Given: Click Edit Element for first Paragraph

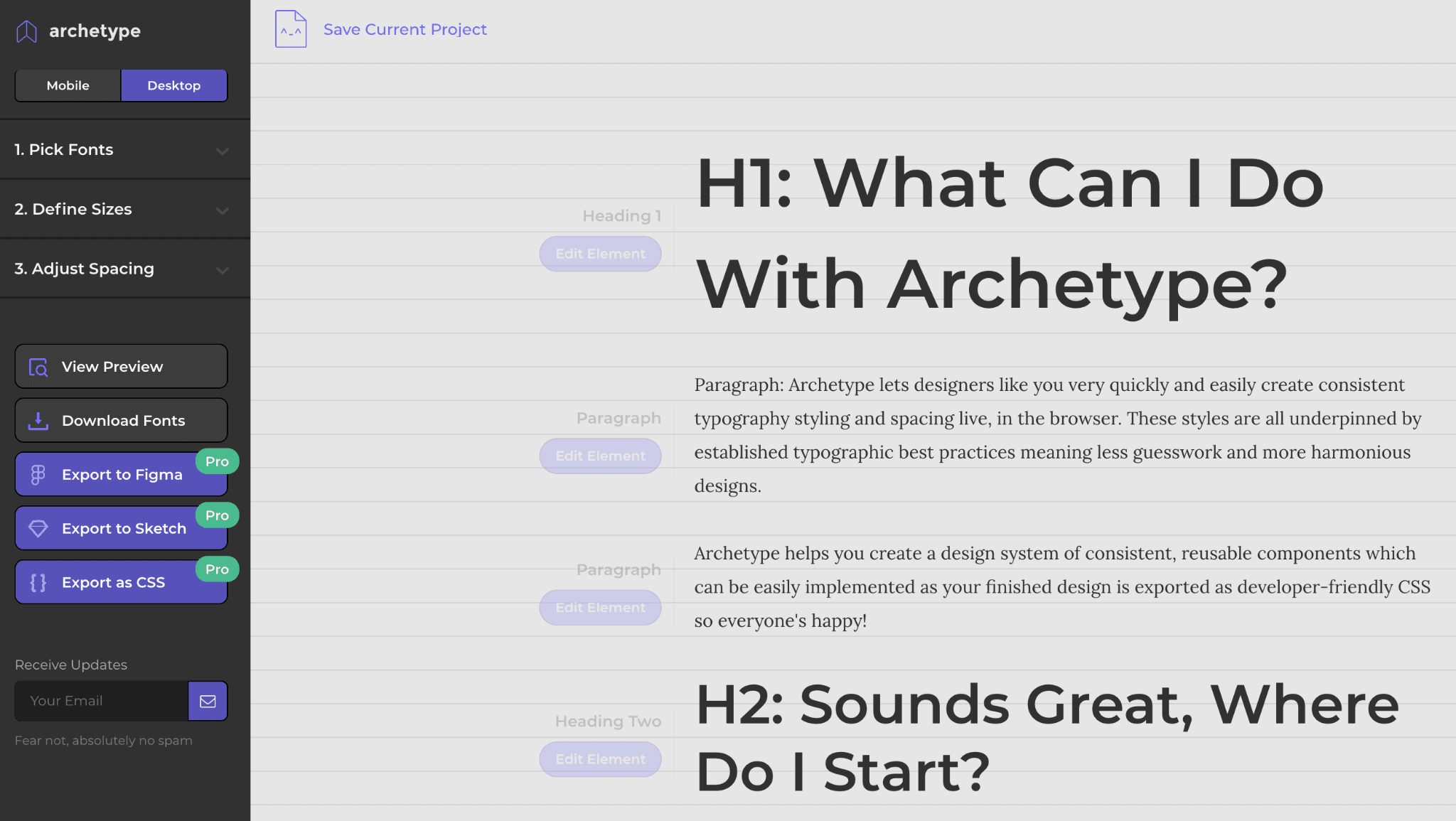Looking at the screenshot, I should click(601, 456).
